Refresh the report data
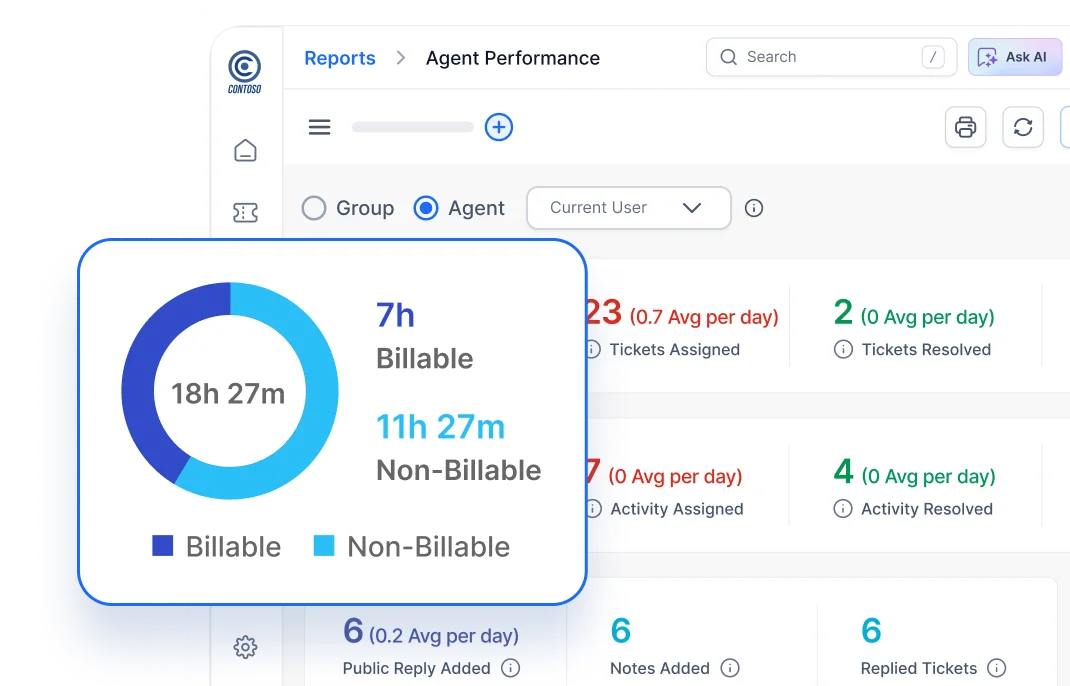Image resolution: width=1070 pixels, height=686 pixels. coord(1022,127)
